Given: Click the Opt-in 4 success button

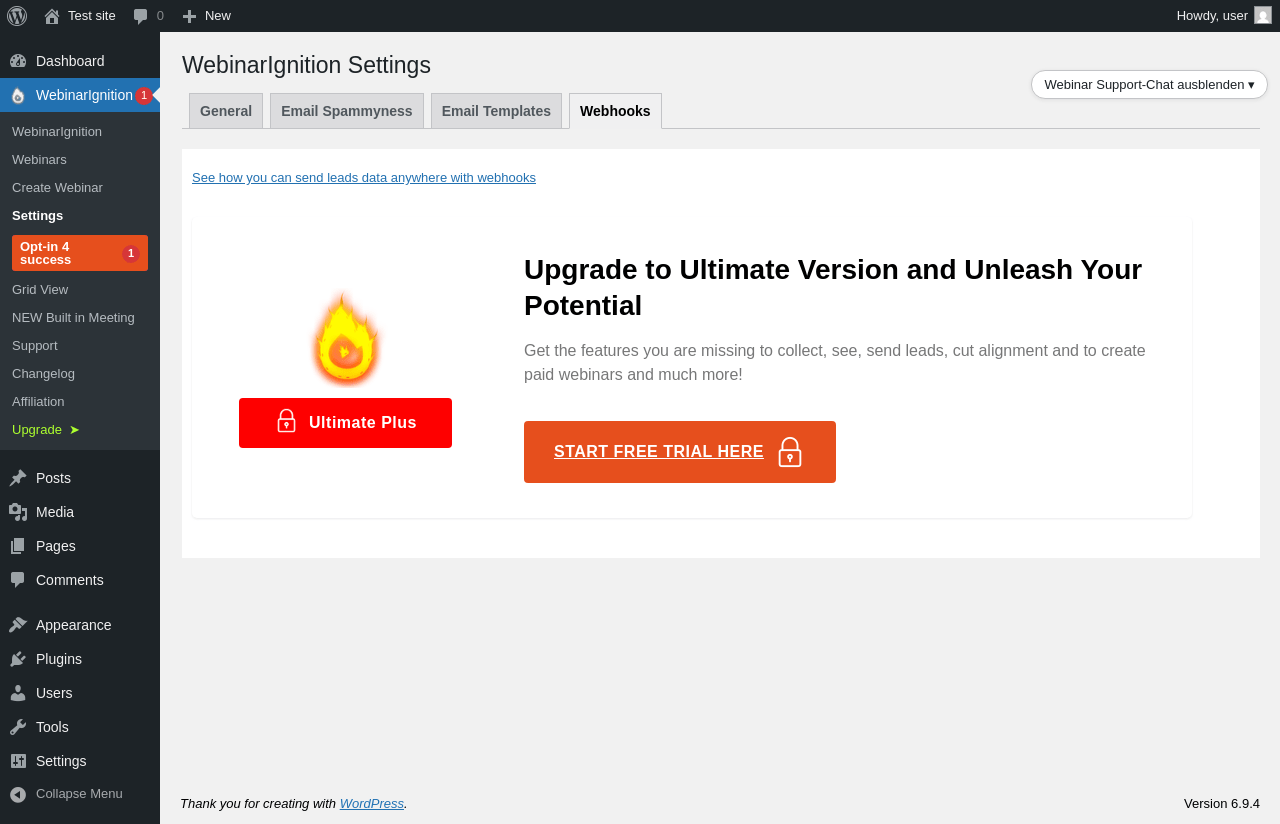Looking at the screenshot, I should [80, 253].
